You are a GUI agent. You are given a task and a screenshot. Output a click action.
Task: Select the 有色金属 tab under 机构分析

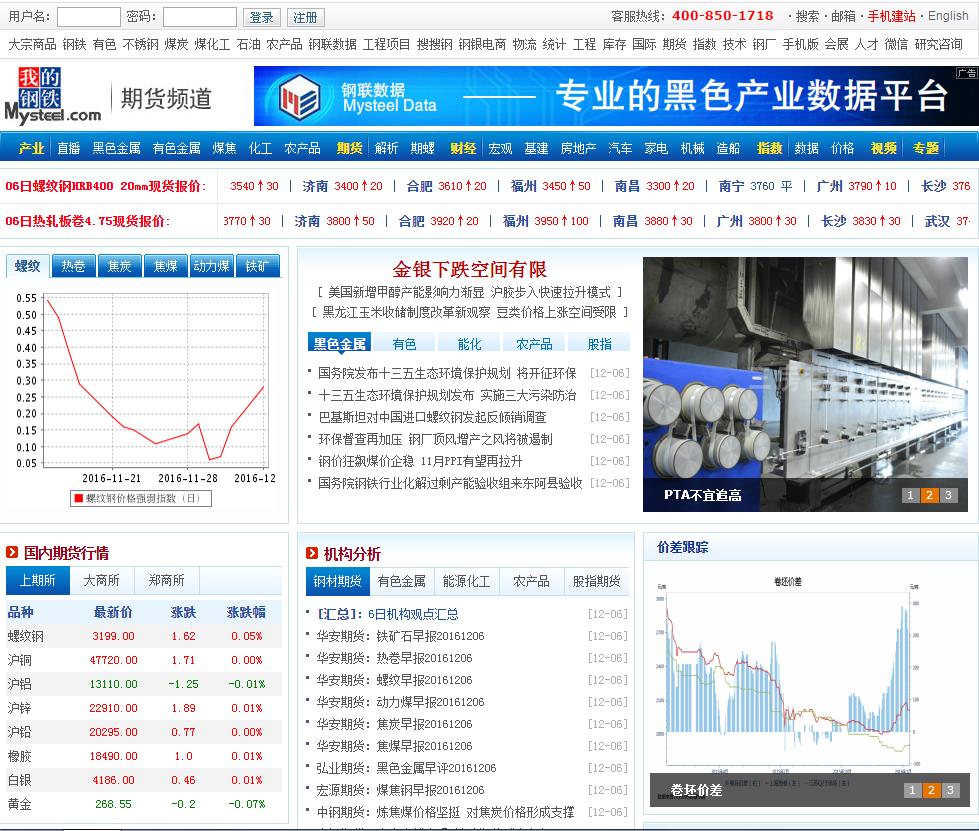pyautogui.click(x=401, y=581)
